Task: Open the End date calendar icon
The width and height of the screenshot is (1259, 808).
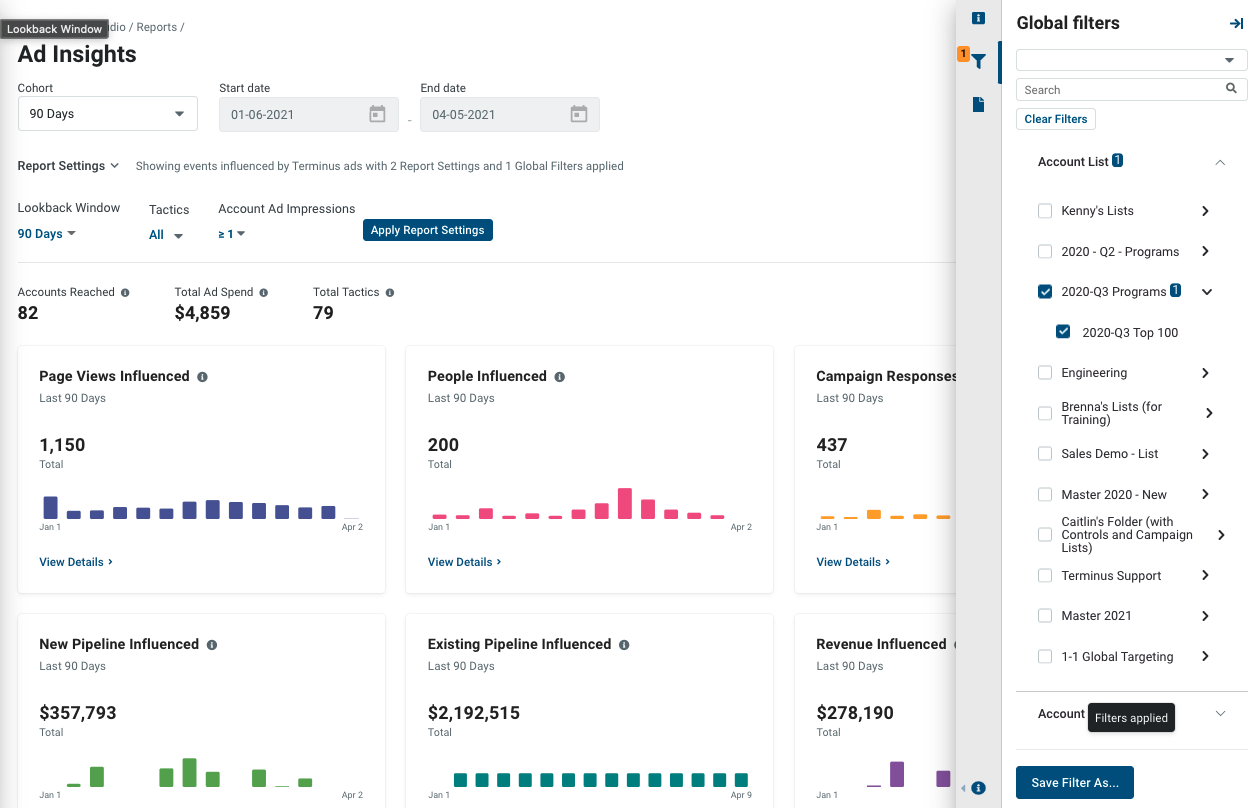Action: click(579, 114)
